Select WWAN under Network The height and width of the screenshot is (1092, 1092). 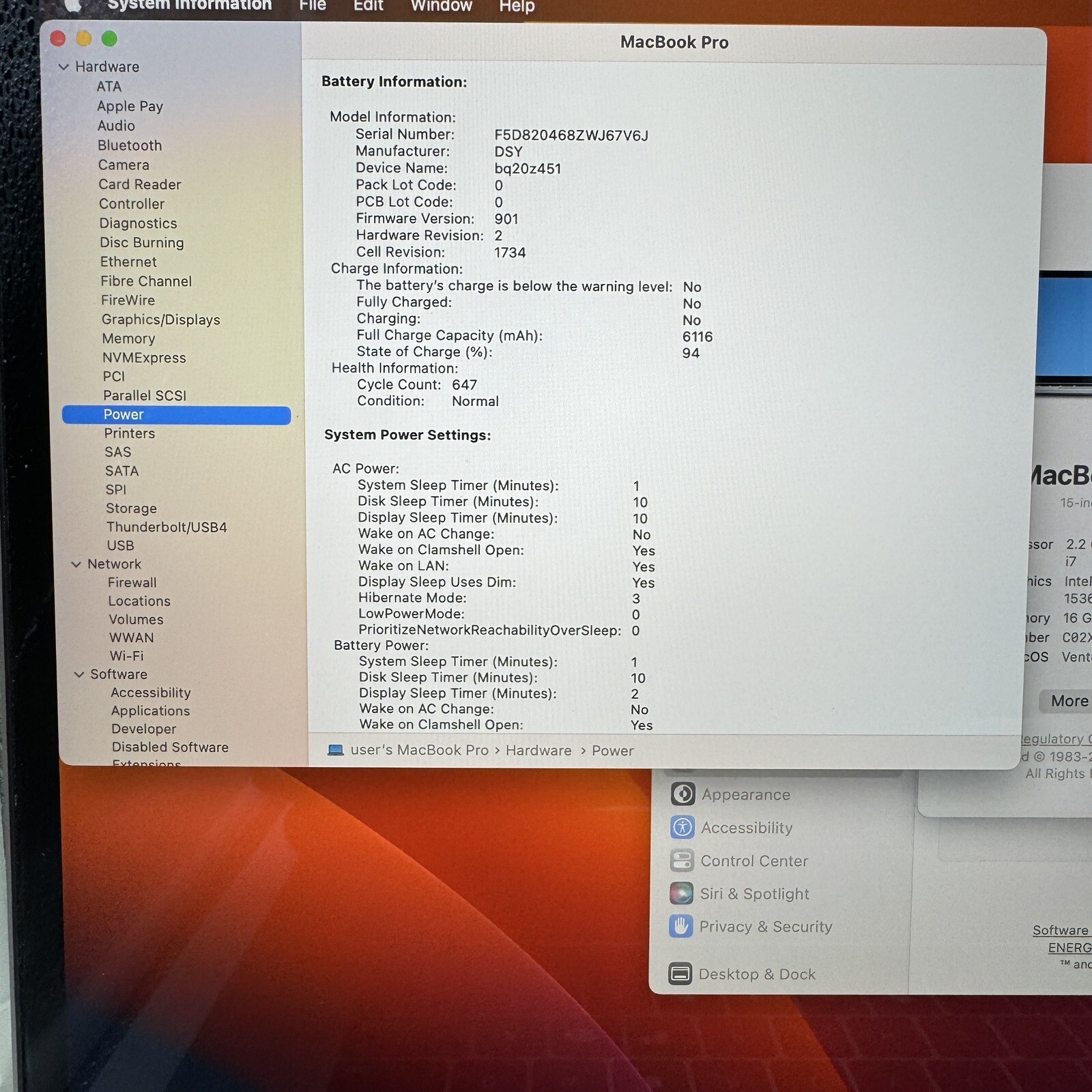tap(132, 637)
